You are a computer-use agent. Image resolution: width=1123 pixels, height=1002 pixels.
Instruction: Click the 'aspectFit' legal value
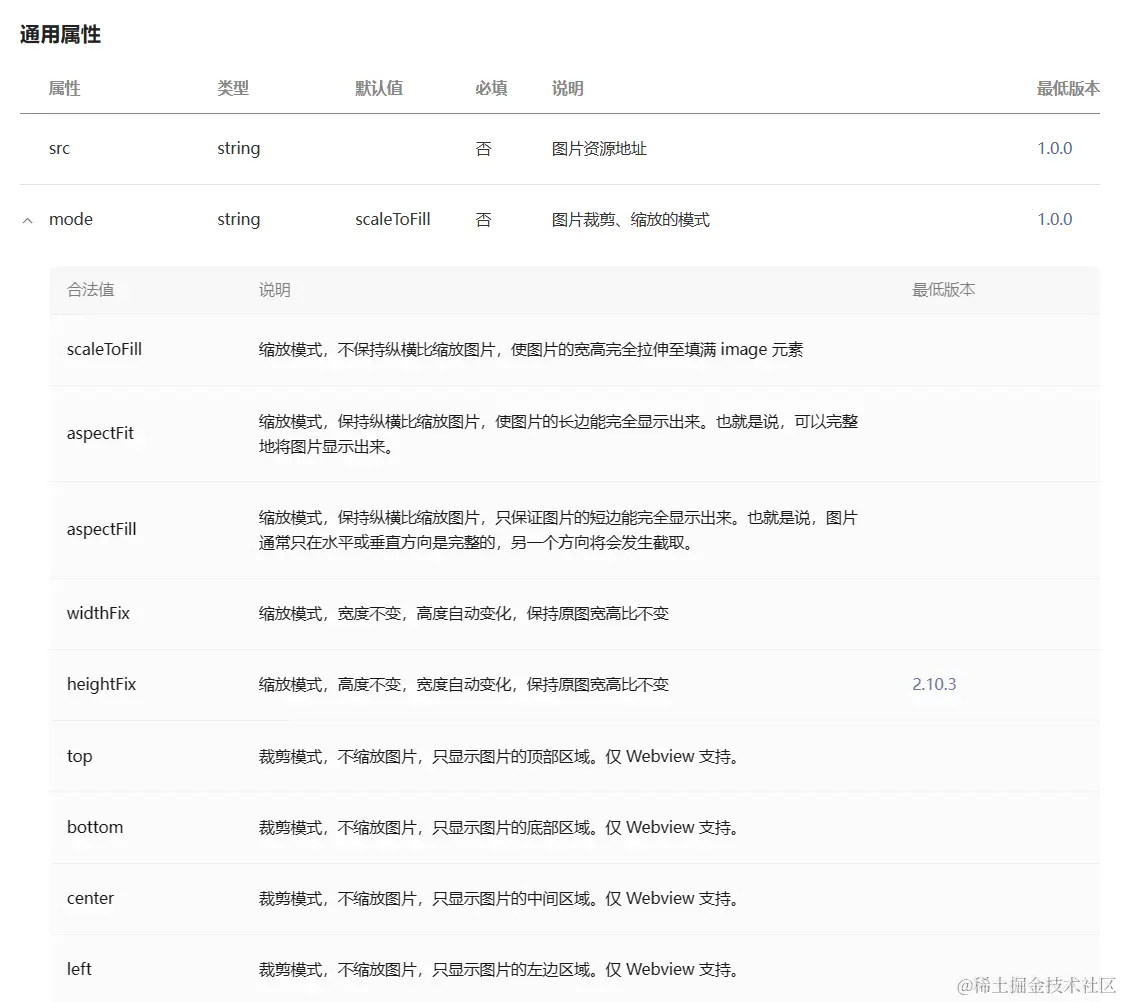tap(100, 433)
